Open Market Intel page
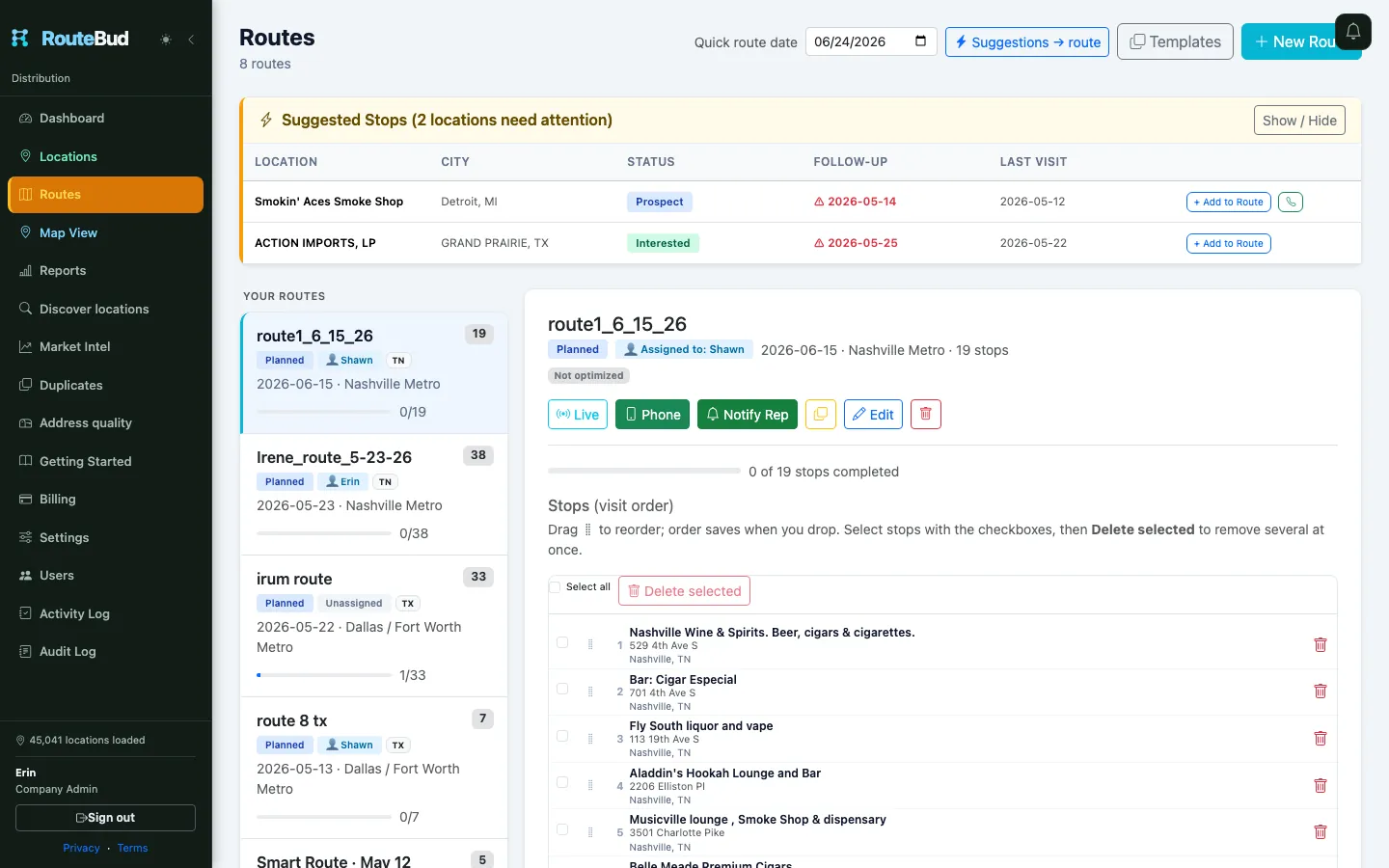This screenshot has height=868, width=1389. [105, 346]
